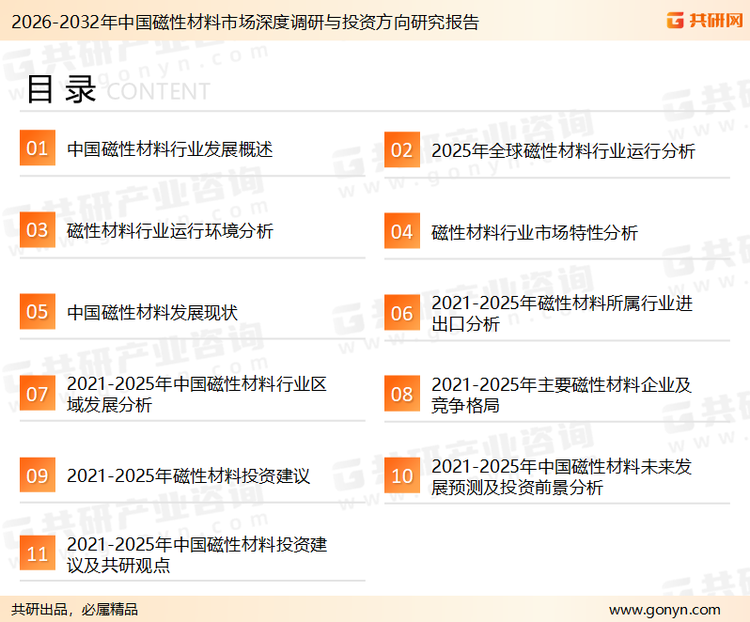This screenshot has height=622, width=750.
Task: Click the orange 11 chapter number badge
Action: 37,555
